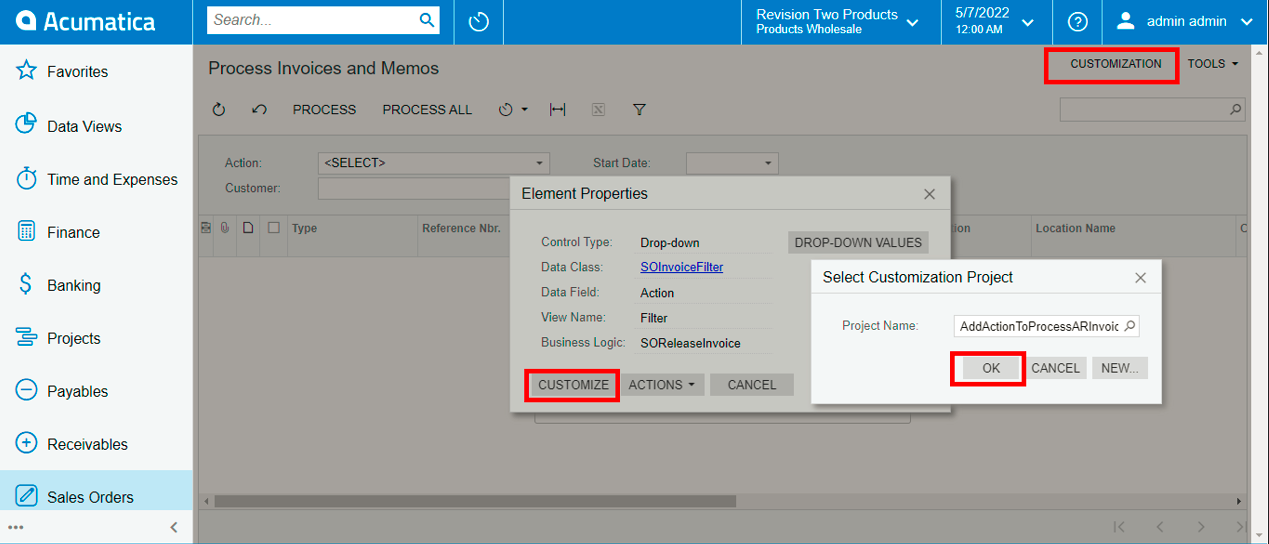
Task: Click the NEW... project button
Action: pyautogui.click(x=1120, y=368)
